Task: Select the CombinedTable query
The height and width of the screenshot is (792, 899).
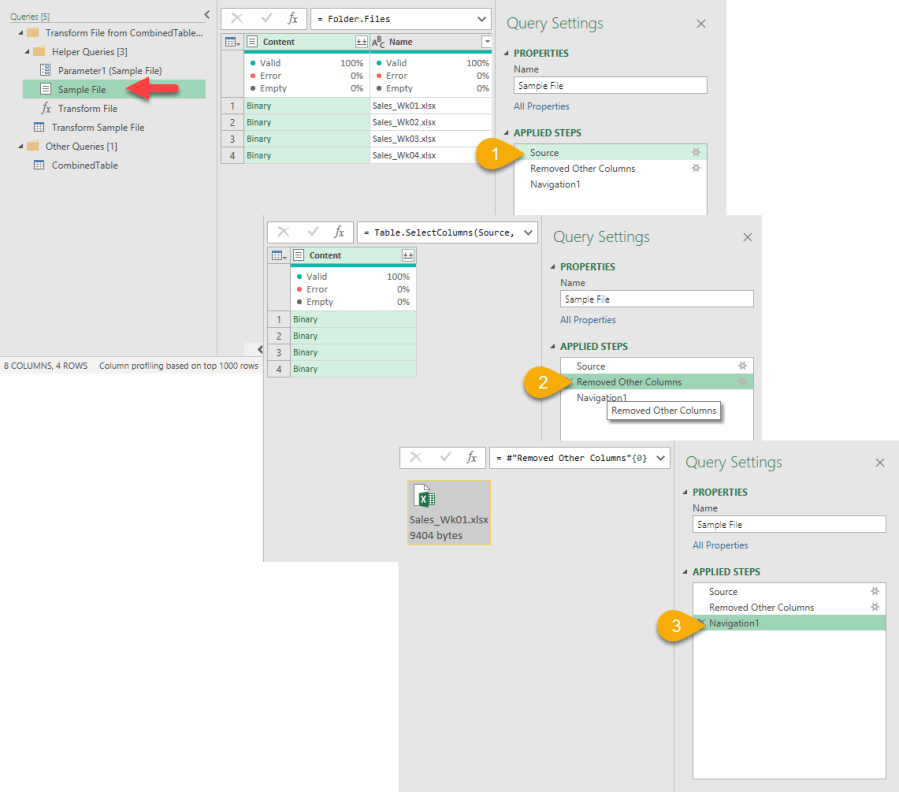Action: click(84, 165)
